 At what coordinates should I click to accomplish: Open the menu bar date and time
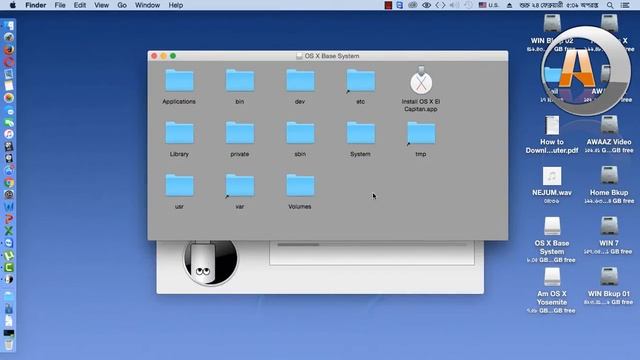coord(559,5)
